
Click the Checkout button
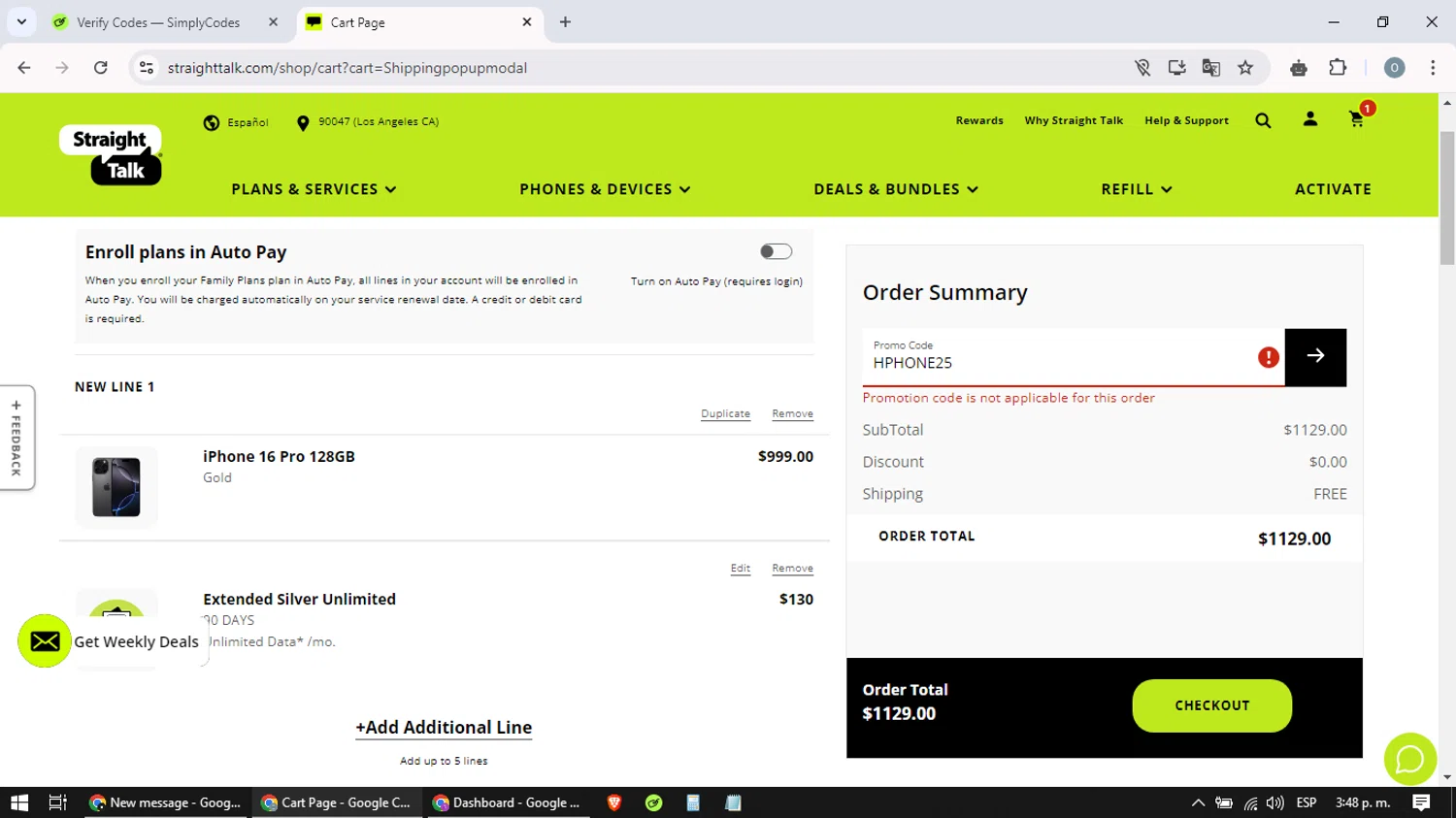[1211, 705]
